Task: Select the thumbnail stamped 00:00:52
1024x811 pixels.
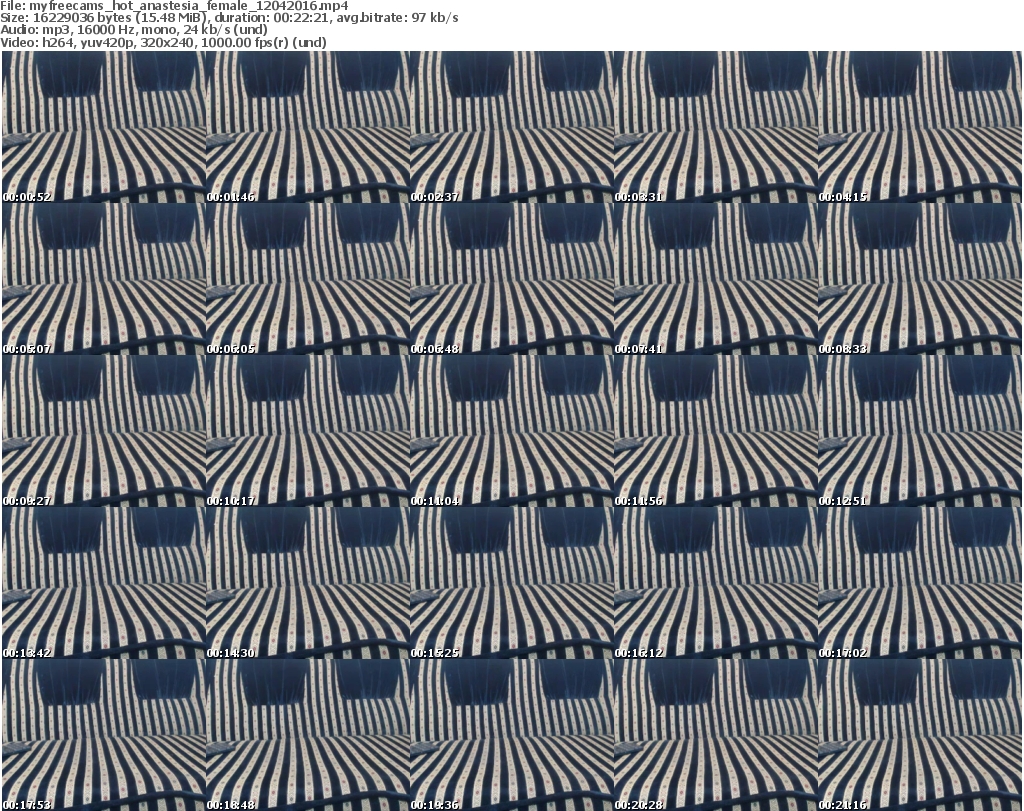Action: [x=104, y=127]
